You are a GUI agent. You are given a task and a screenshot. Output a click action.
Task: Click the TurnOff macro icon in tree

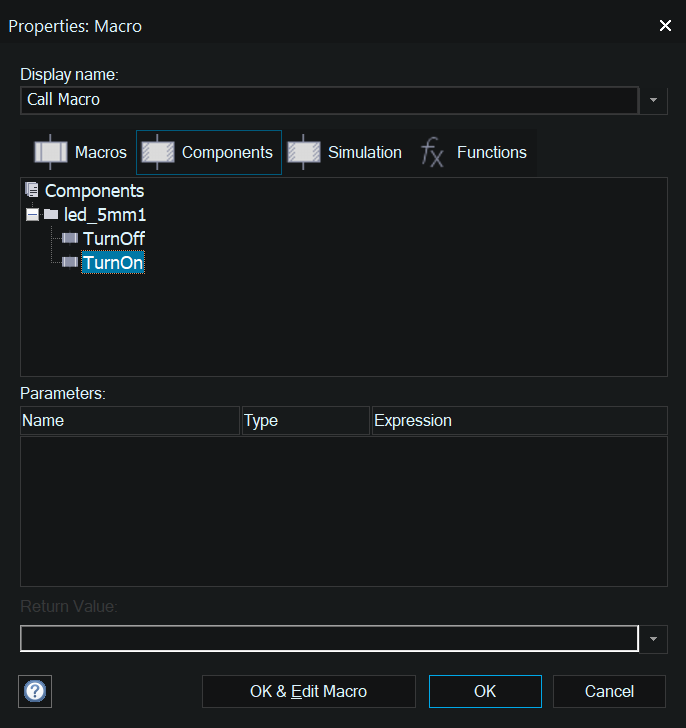[x=70, y=239]
